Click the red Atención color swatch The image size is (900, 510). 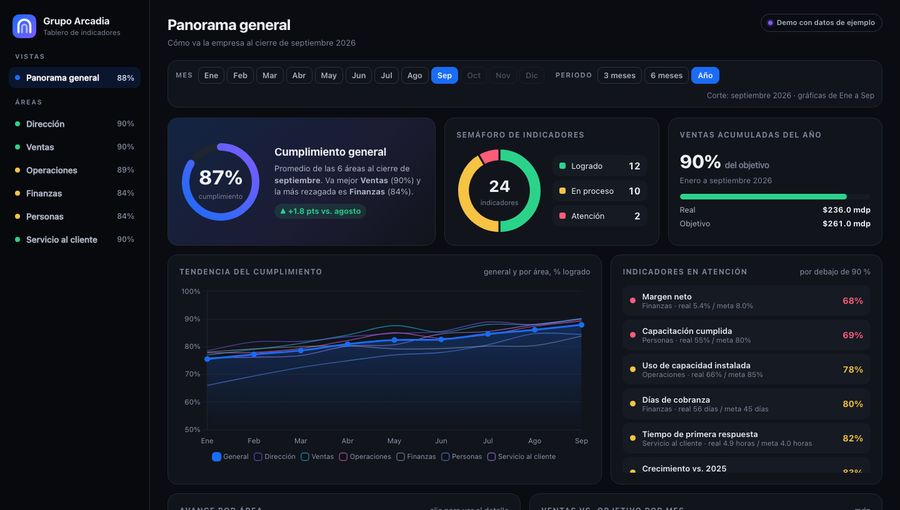pos(562,216)
